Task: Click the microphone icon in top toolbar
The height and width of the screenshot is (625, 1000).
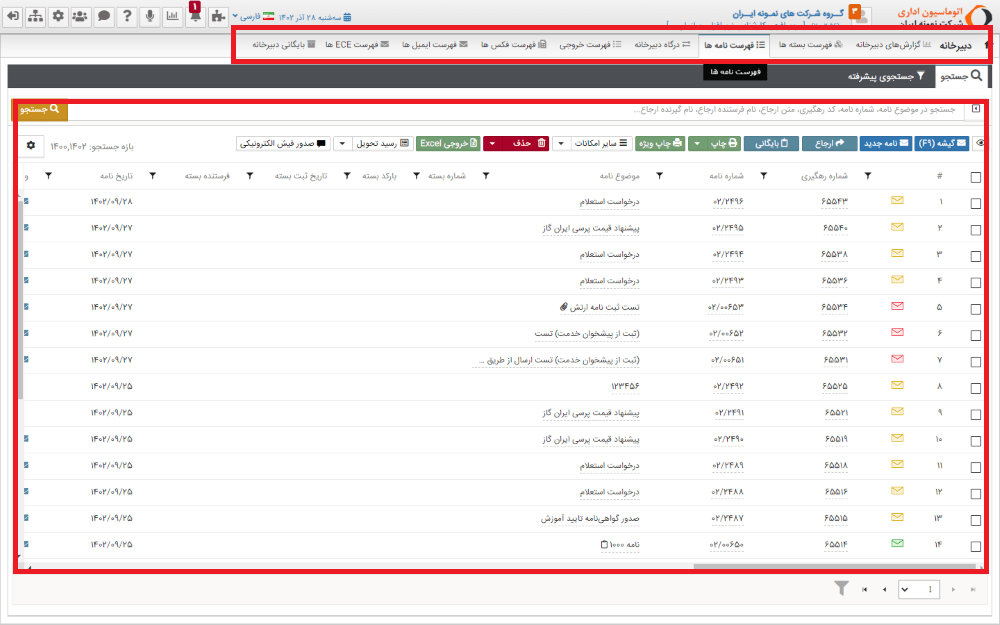Action: [x=150, y=15]
